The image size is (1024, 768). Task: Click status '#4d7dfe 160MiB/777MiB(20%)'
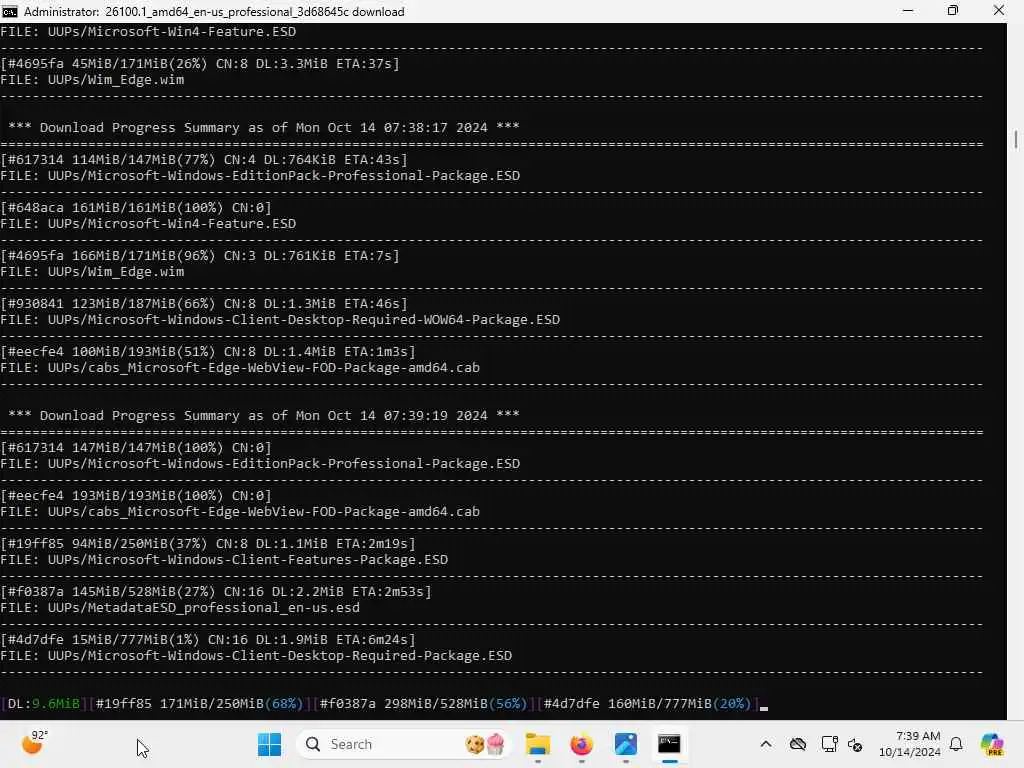click(647, 703)
